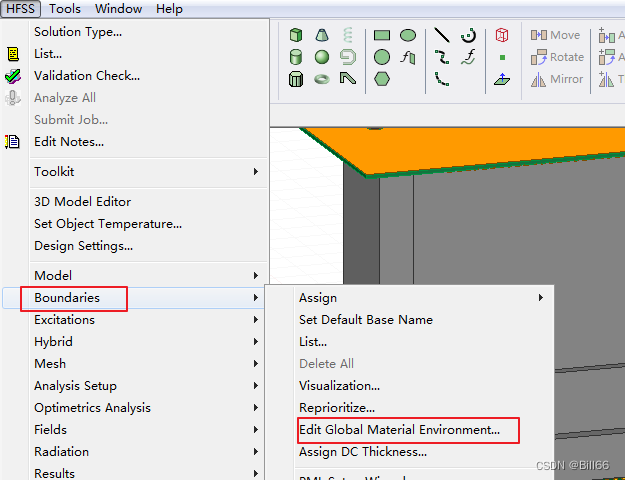Select Edit Global Material Environment...

409,430
